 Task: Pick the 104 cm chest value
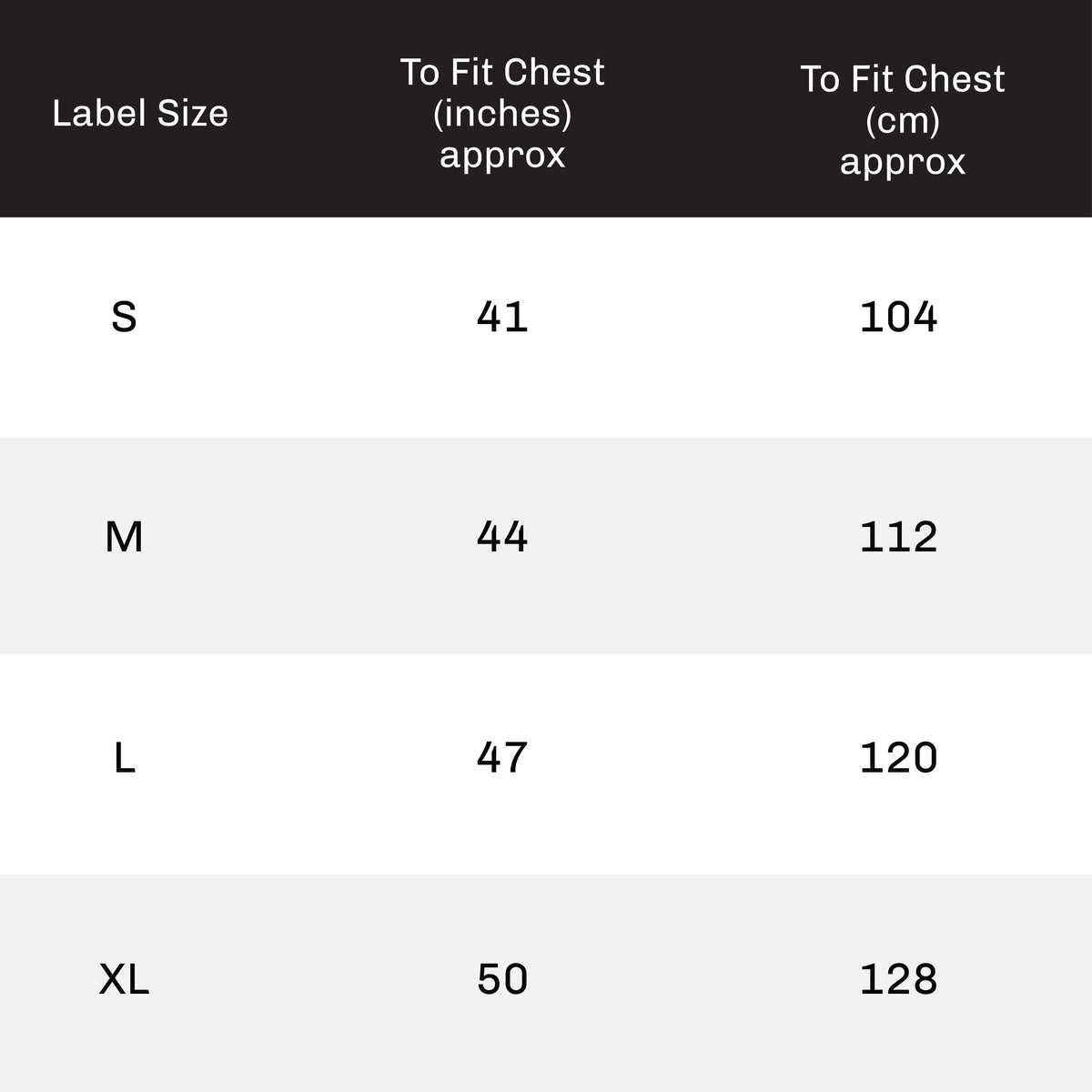coord(898,318)
